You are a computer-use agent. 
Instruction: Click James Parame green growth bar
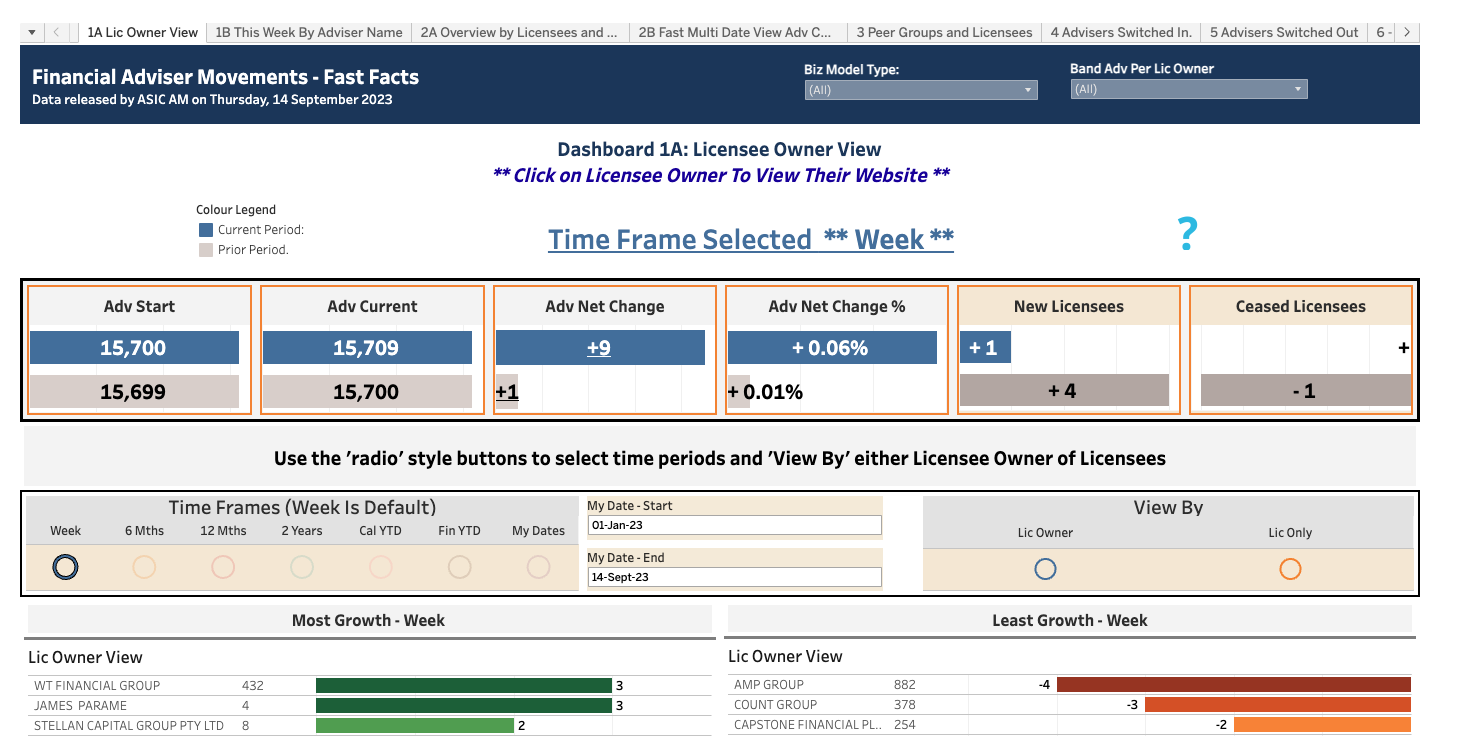pyautogui.click(x=464, y=705)
